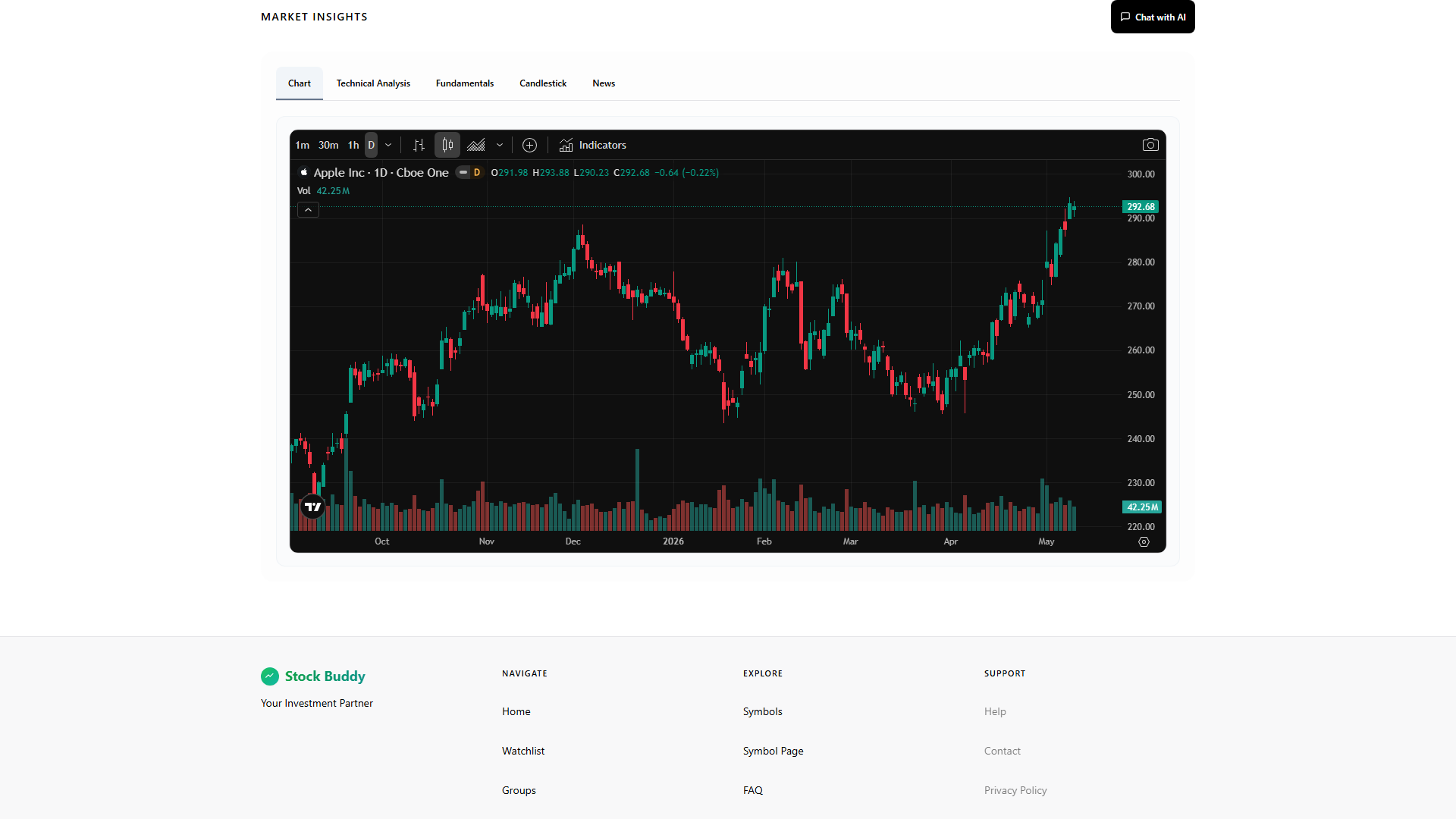Click the 220.00 price axis label

[x=1141, y=527]
